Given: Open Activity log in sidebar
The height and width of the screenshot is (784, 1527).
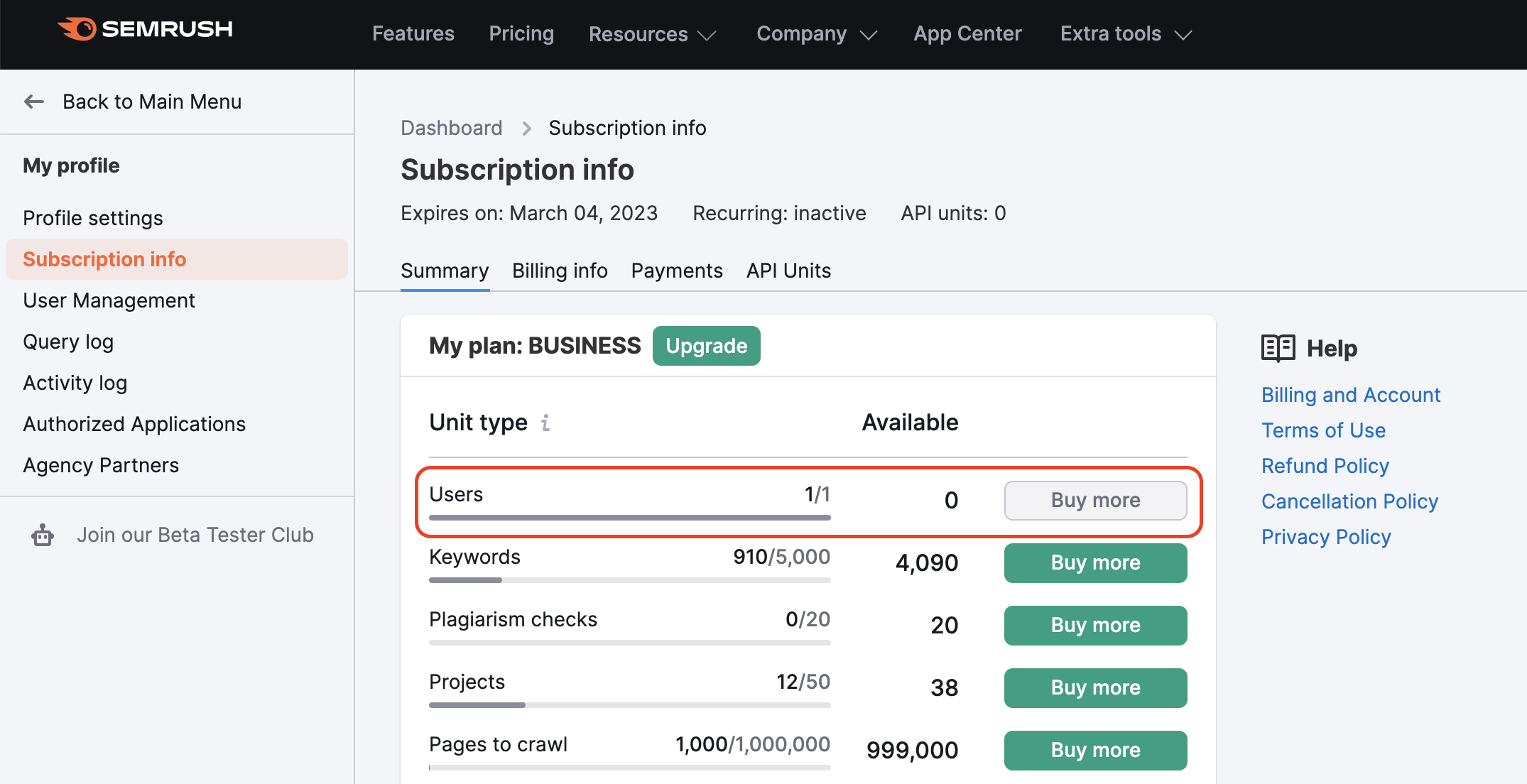Looking at the screenshot, I should (x=75, y=383).
